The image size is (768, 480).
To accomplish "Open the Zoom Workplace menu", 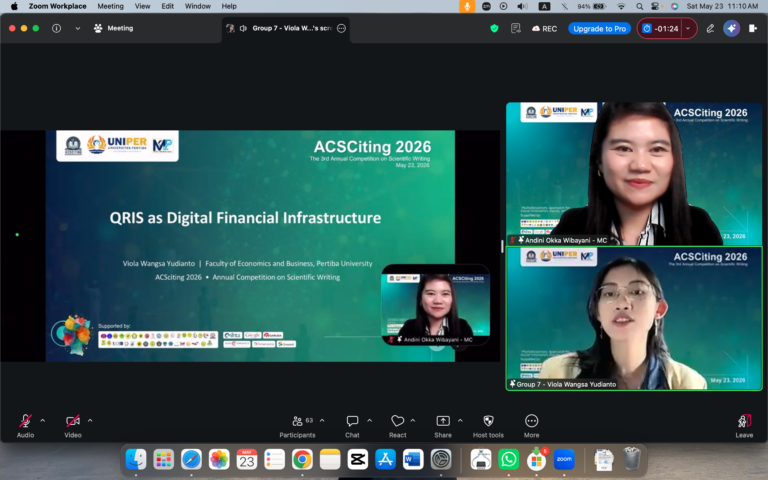I will coord(57,6).
